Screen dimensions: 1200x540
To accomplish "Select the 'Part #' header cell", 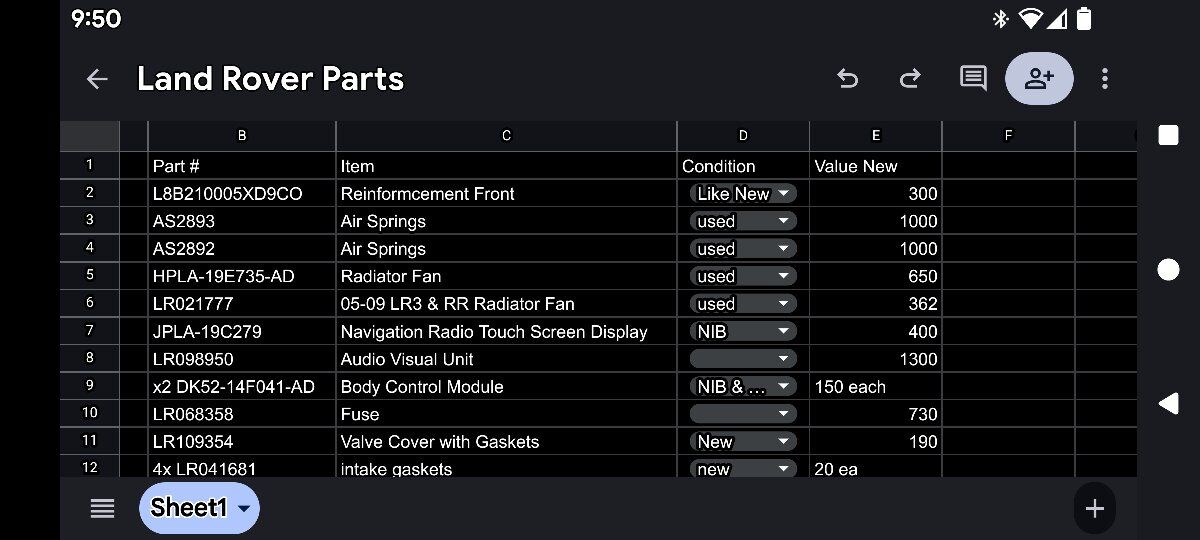I will [x=242, y=166].
